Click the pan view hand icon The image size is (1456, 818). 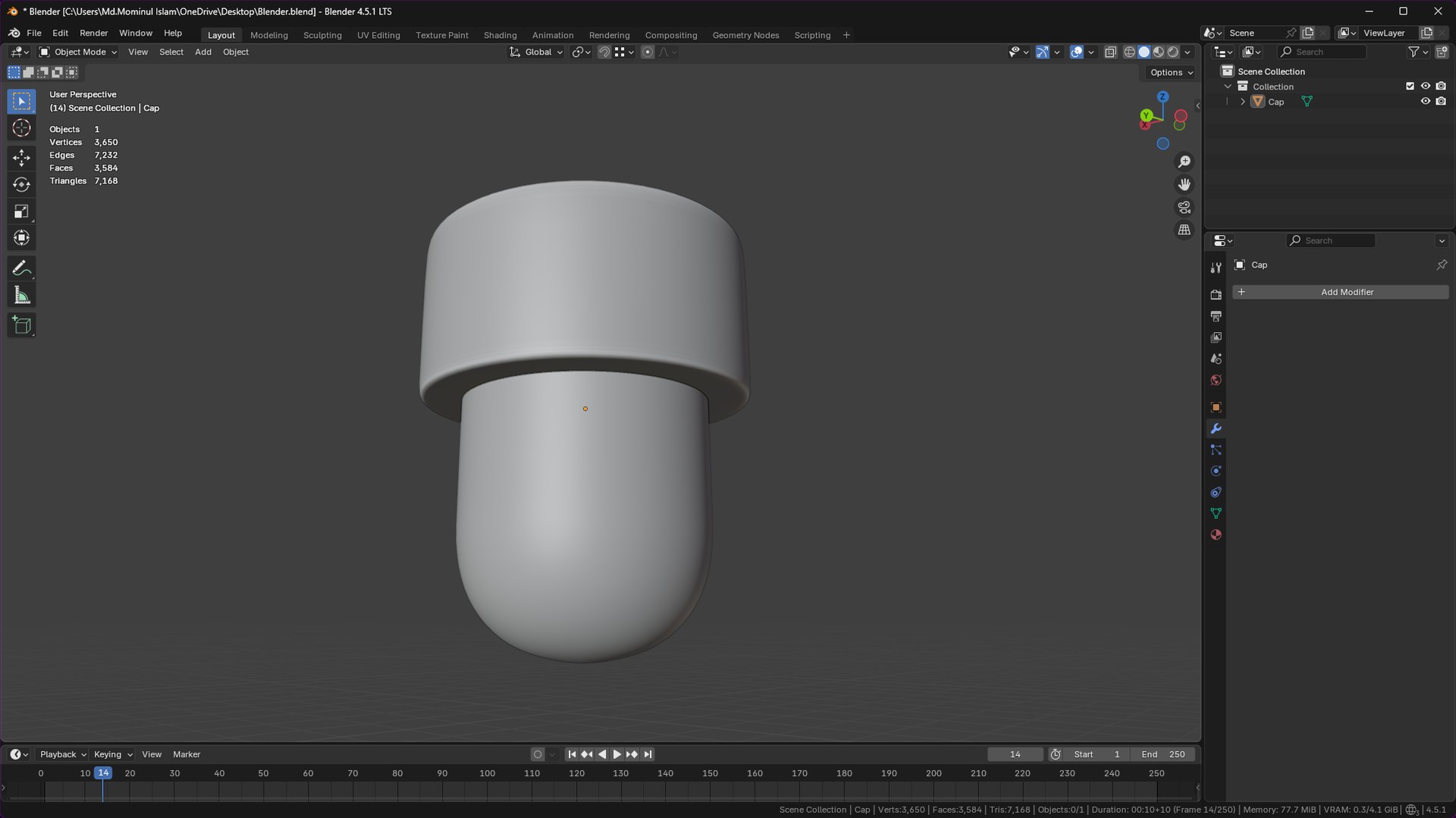coord(1184,184)
